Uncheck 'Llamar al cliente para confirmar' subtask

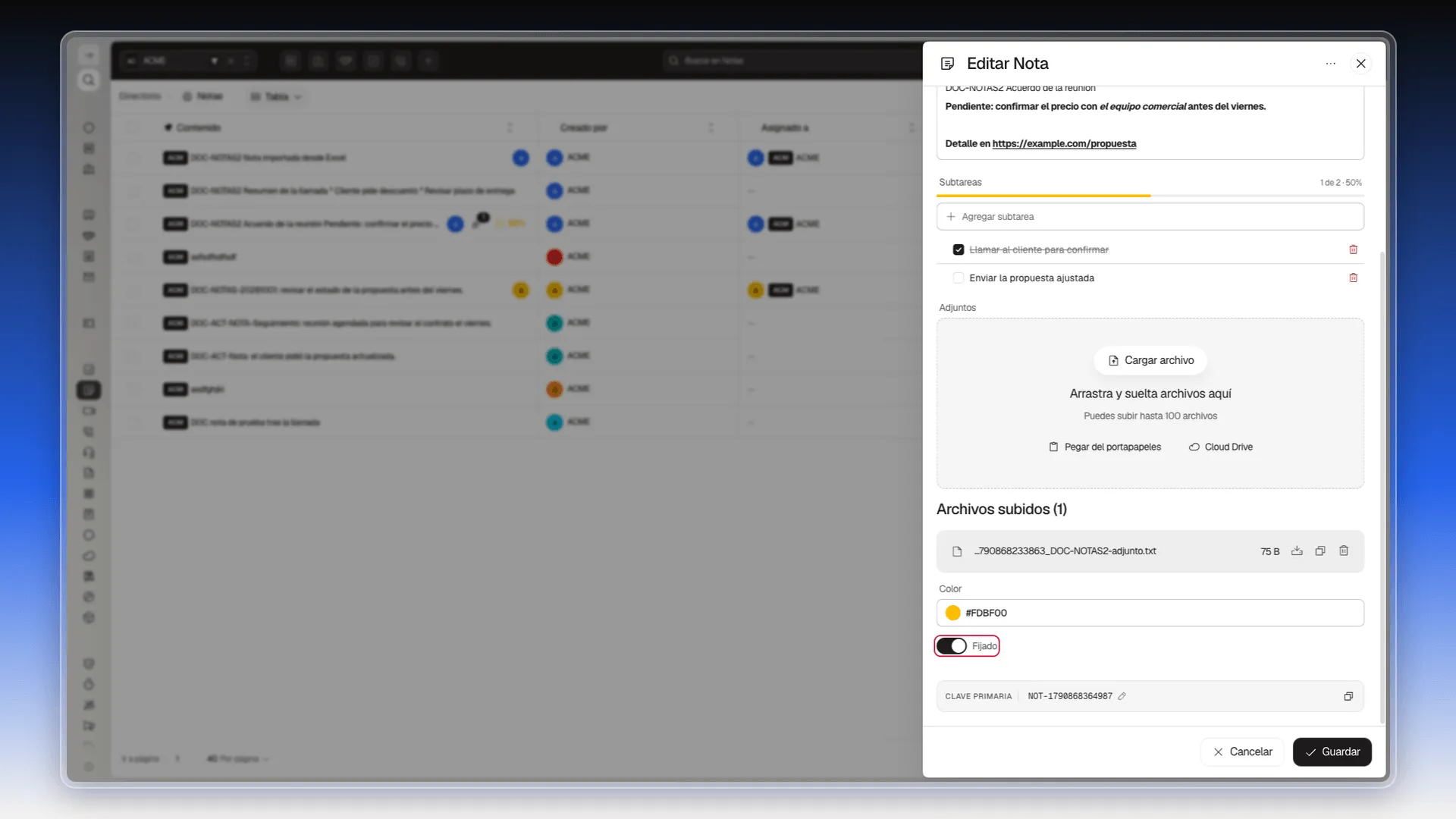pos(959,249)
